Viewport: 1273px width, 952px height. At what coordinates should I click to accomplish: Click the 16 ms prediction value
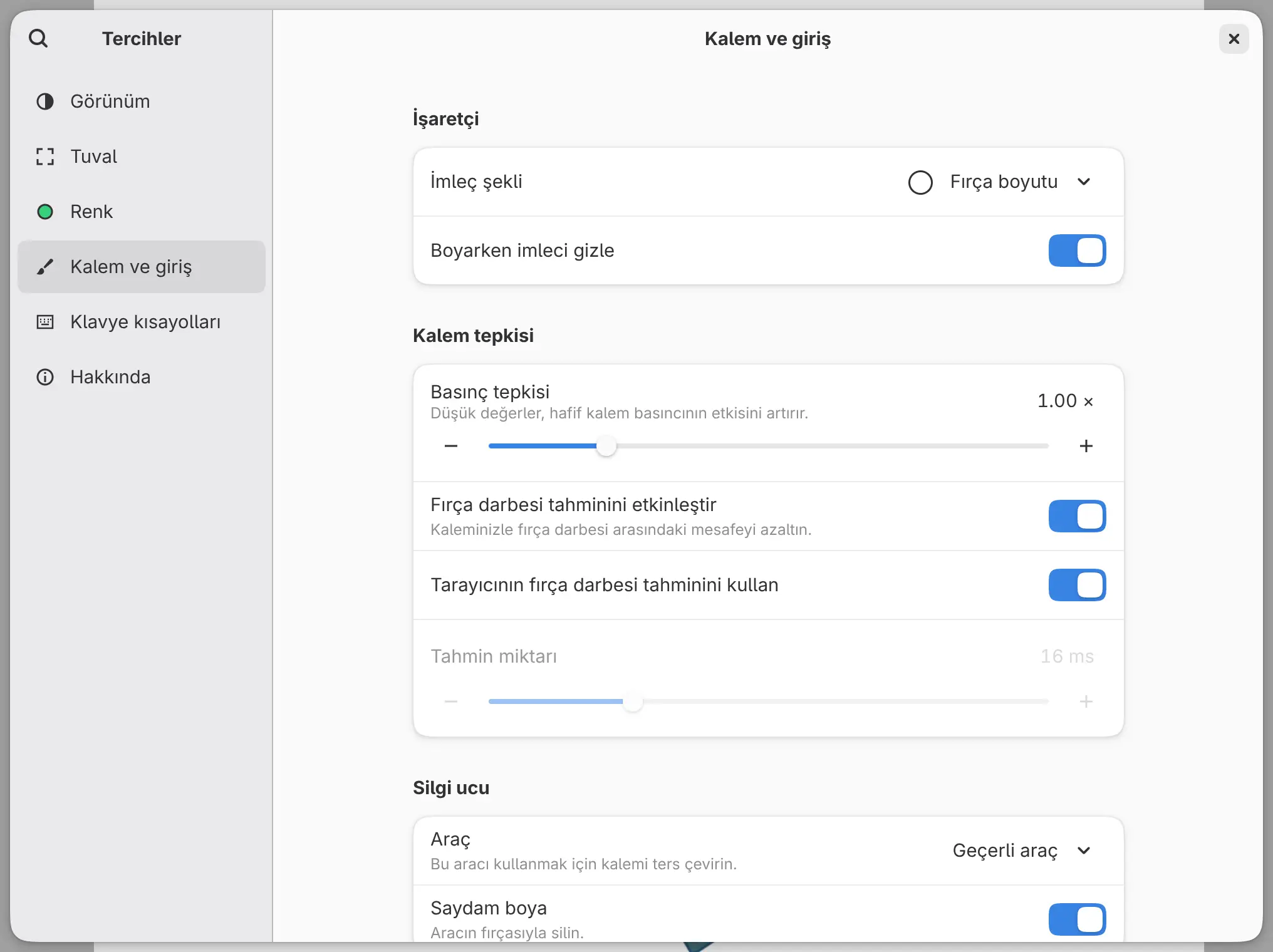(x=1067, y=656)
